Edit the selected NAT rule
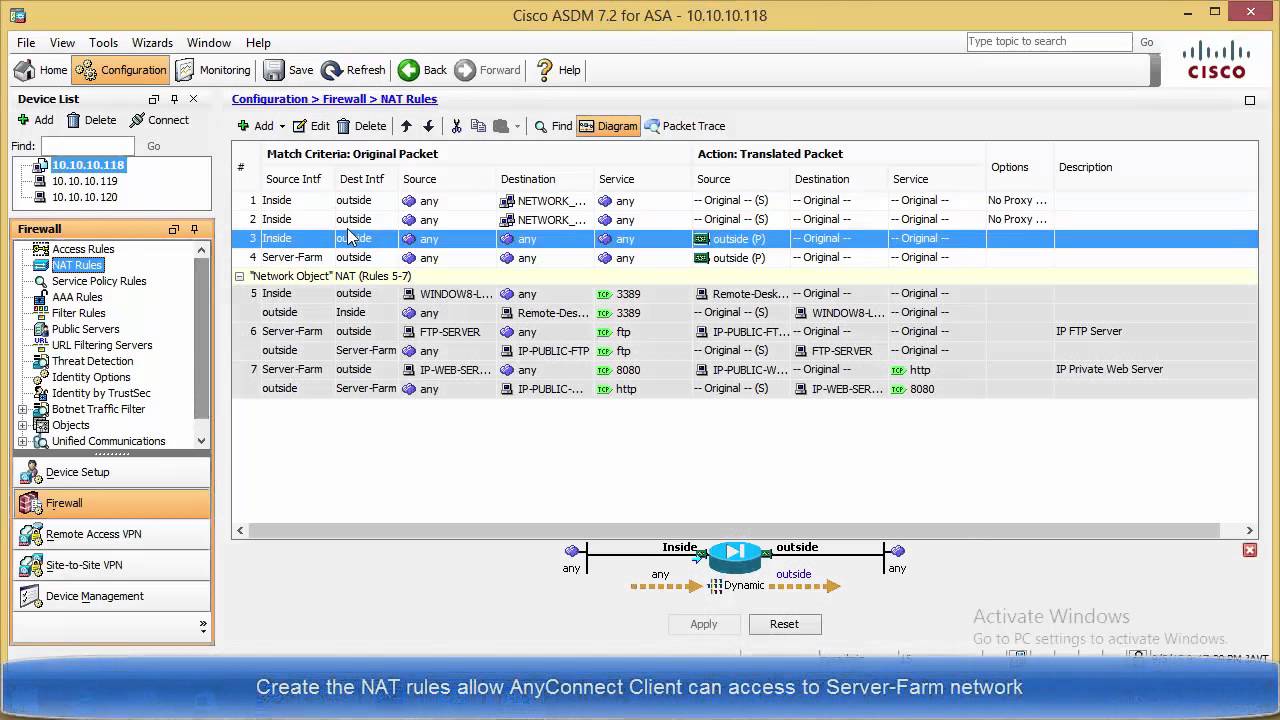 (311, 126)
